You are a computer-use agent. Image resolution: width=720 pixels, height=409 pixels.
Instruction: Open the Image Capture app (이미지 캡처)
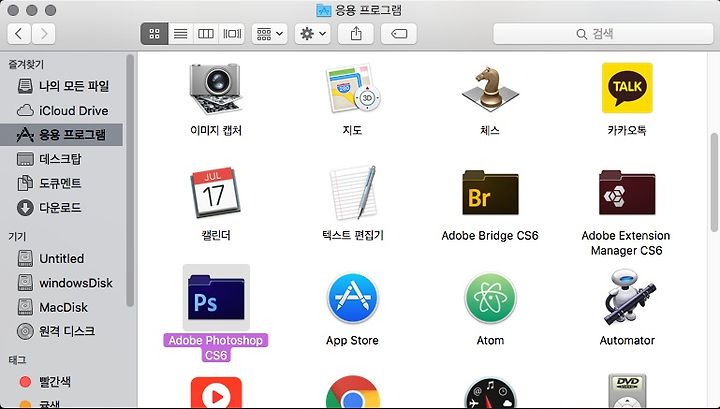pyautogui.click(x=215, y=88)
